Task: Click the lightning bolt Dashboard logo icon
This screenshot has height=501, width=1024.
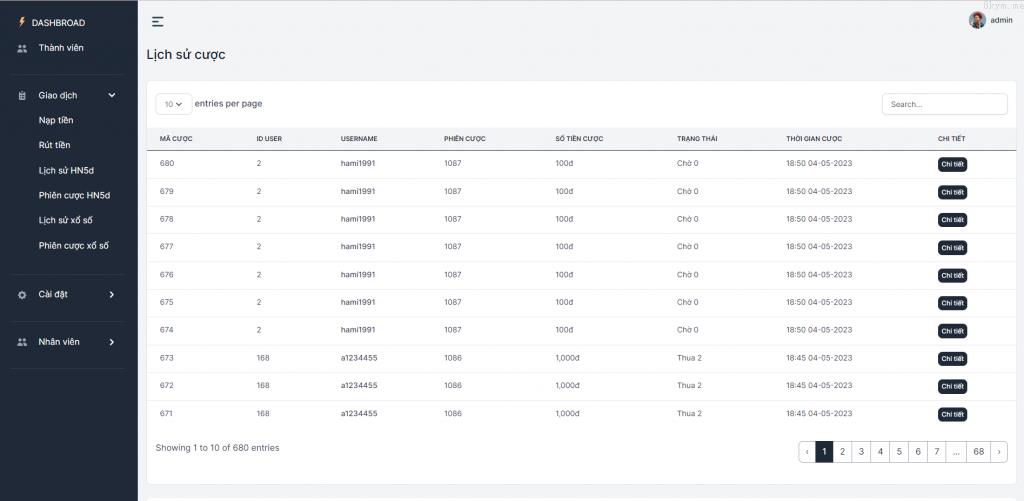Action: (x=22, y=22)
